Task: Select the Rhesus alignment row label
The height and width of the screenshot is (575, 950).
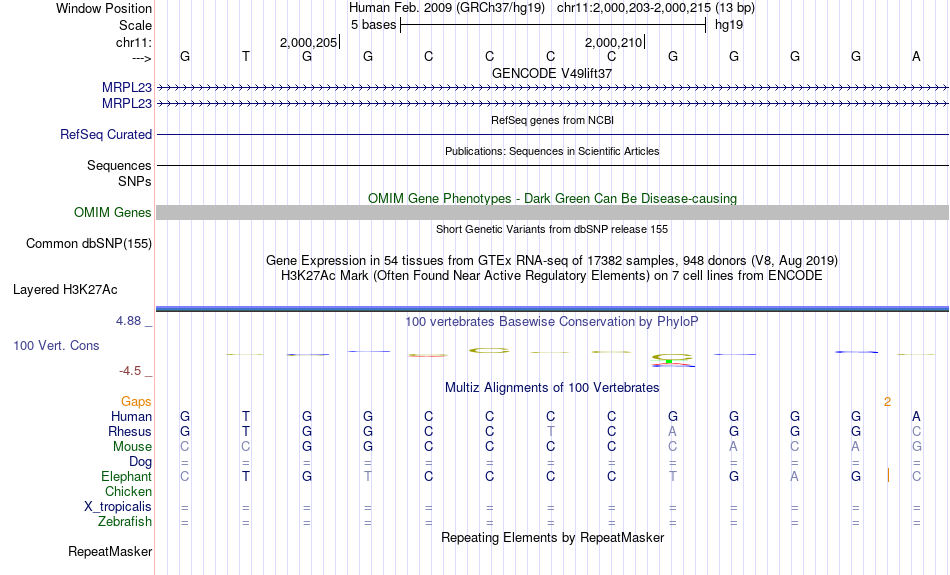Action: (130, 431)
